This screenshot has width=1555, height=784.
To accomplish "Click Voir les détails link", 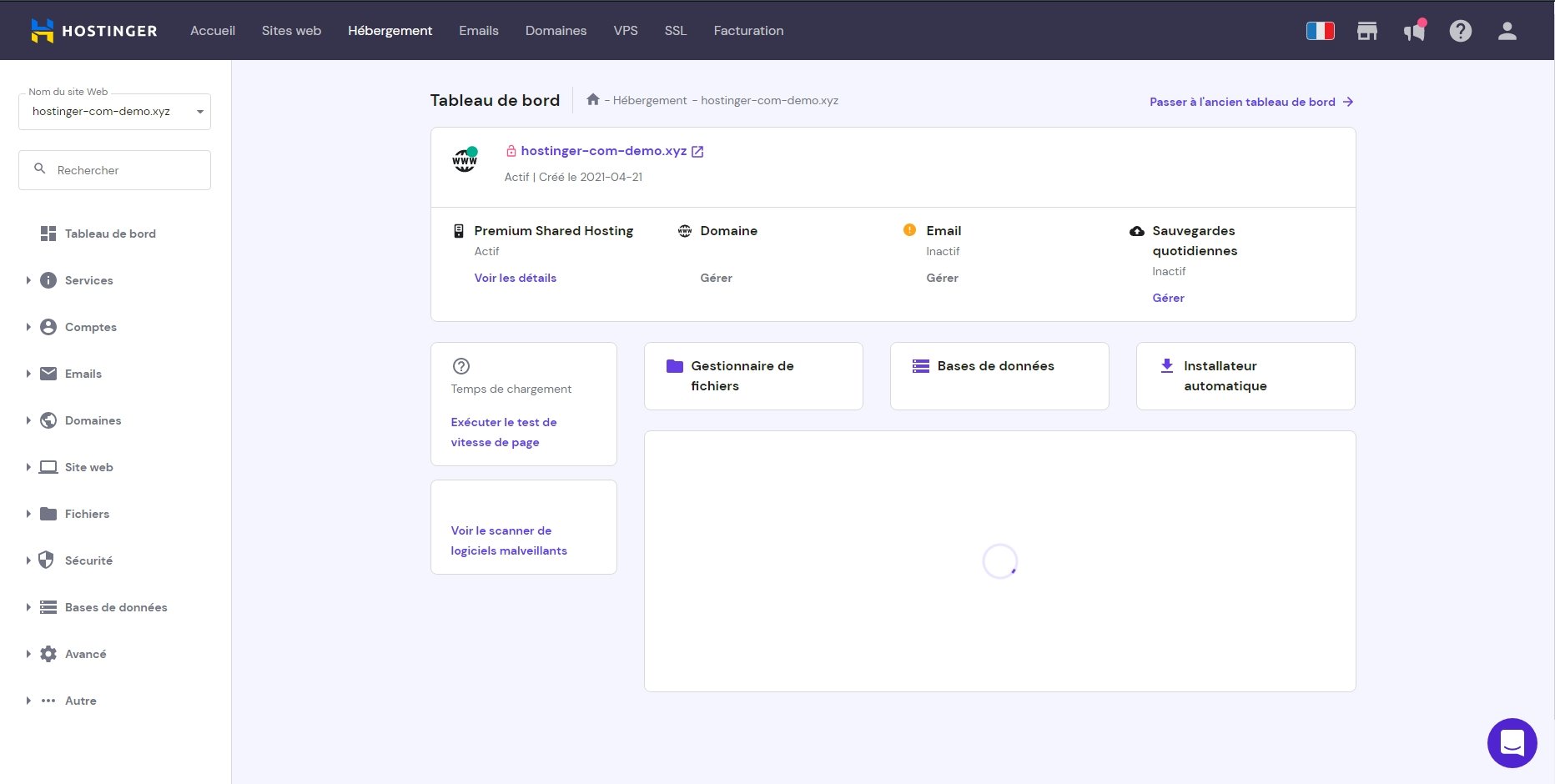I will pyautogui.click(x=516, y=278).
